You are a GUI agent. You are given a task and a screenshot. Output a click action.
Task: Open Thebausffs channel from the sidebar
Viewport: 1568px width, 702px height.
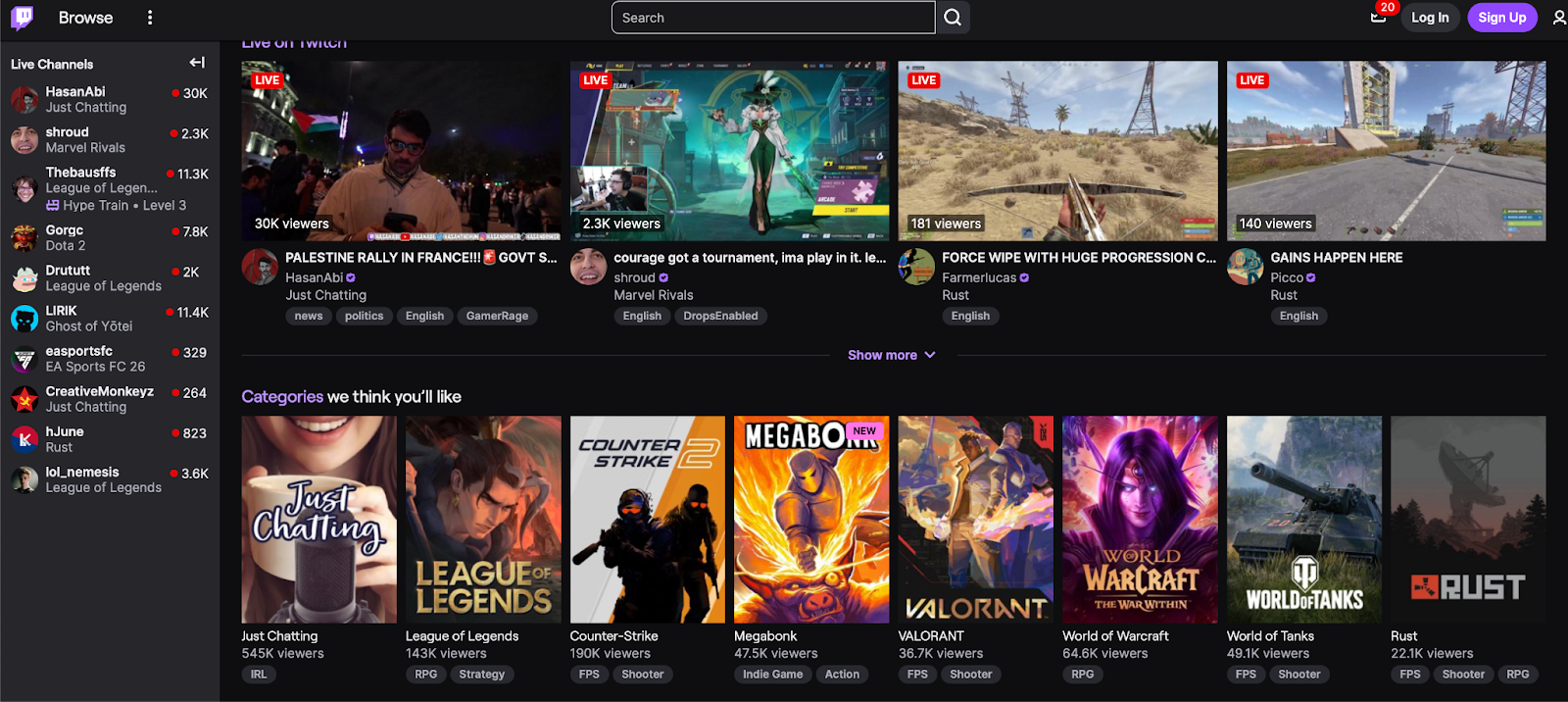coord(80,173)
